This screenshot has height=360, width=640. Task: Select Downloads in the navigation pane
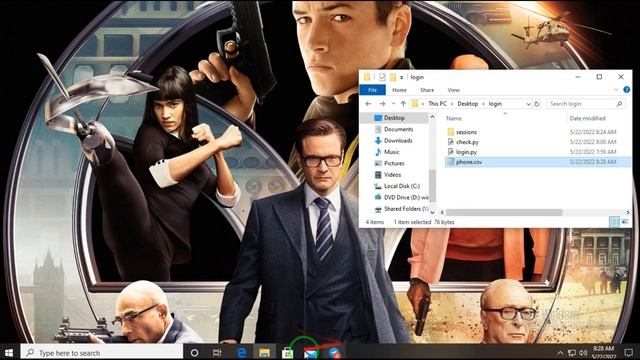398,141
